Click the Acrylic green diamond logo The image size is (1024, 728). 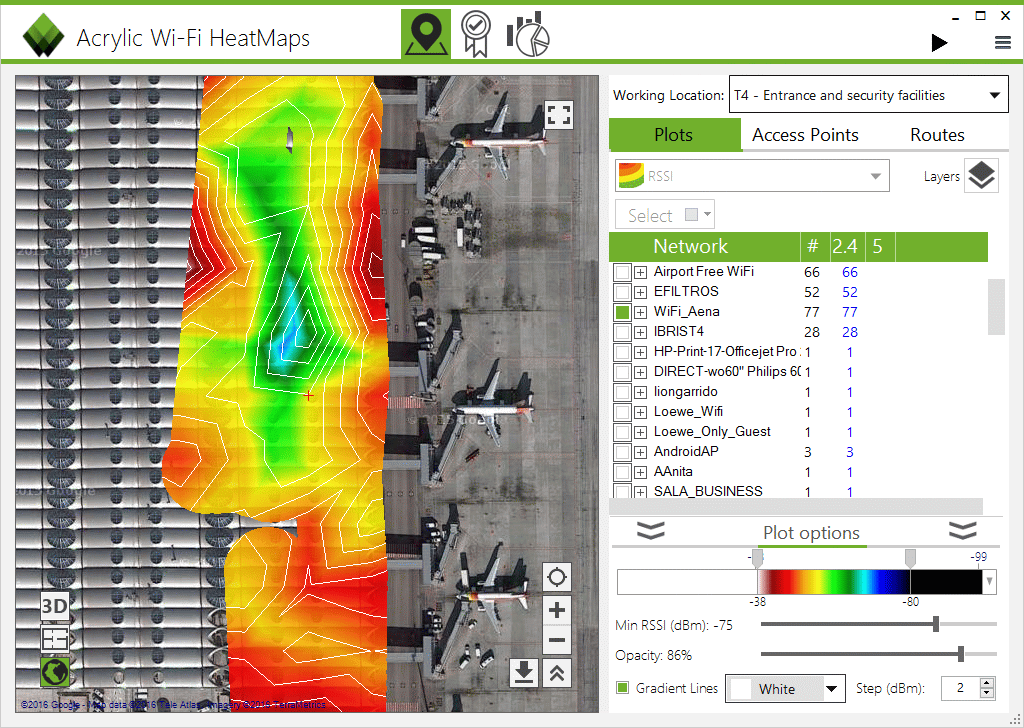pyautogui.click(x=43, y=35)
